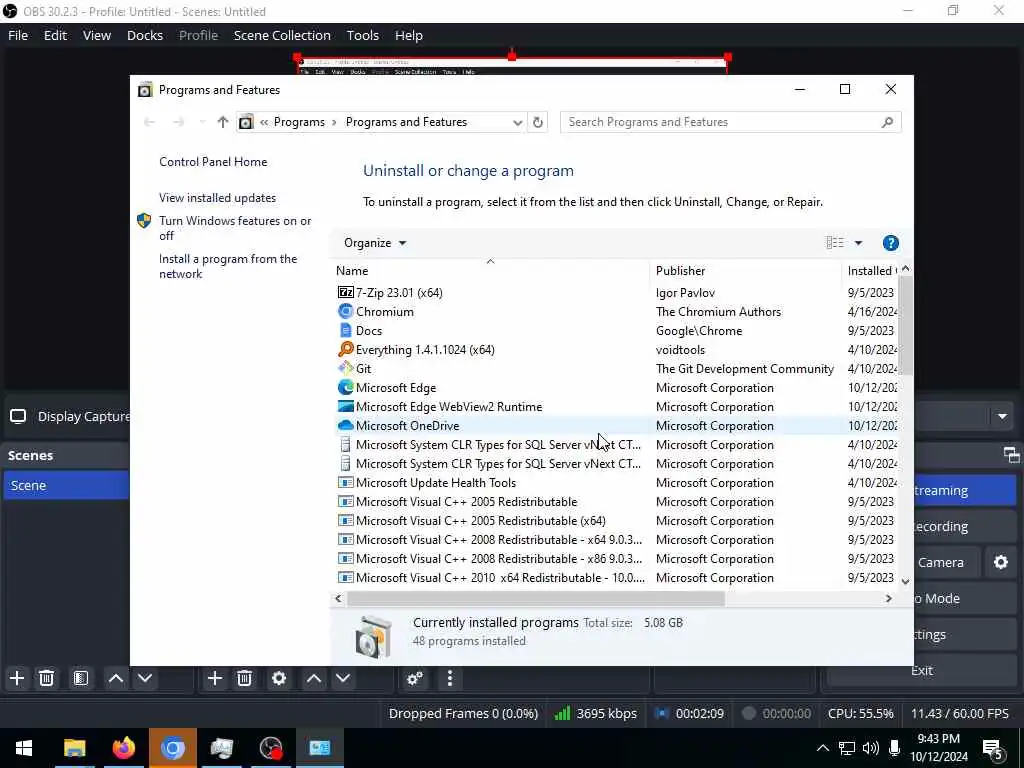Screen dimensions: 1024x768
Task: Remove selected scene with the trash icon
Action: point(46,679)
